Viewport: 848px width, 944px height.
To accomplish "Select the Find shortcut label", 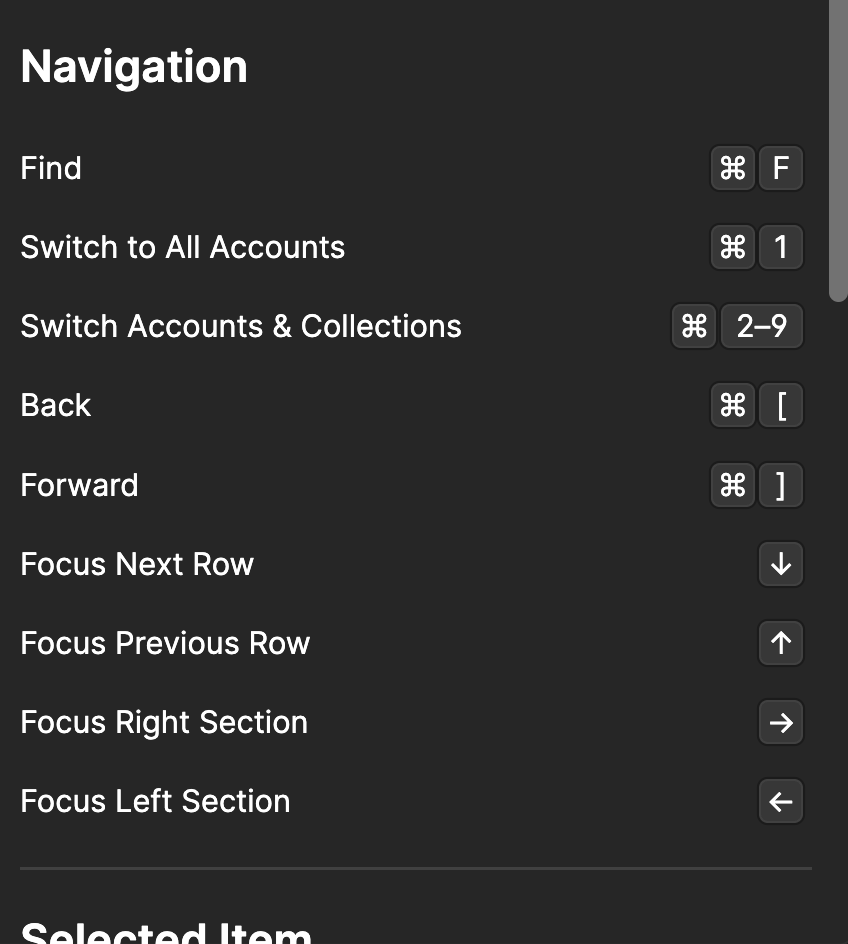I will pos(51,168).
